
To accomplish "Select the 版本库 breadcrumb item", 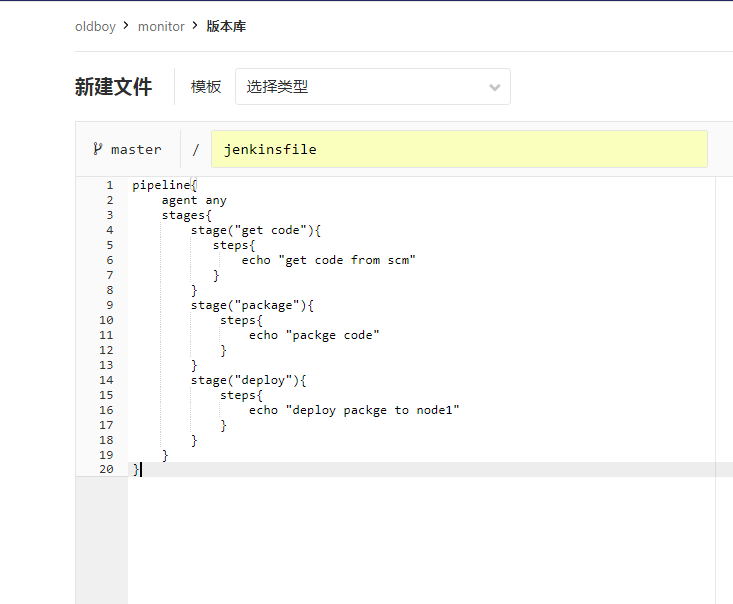I will click(226, 26).
